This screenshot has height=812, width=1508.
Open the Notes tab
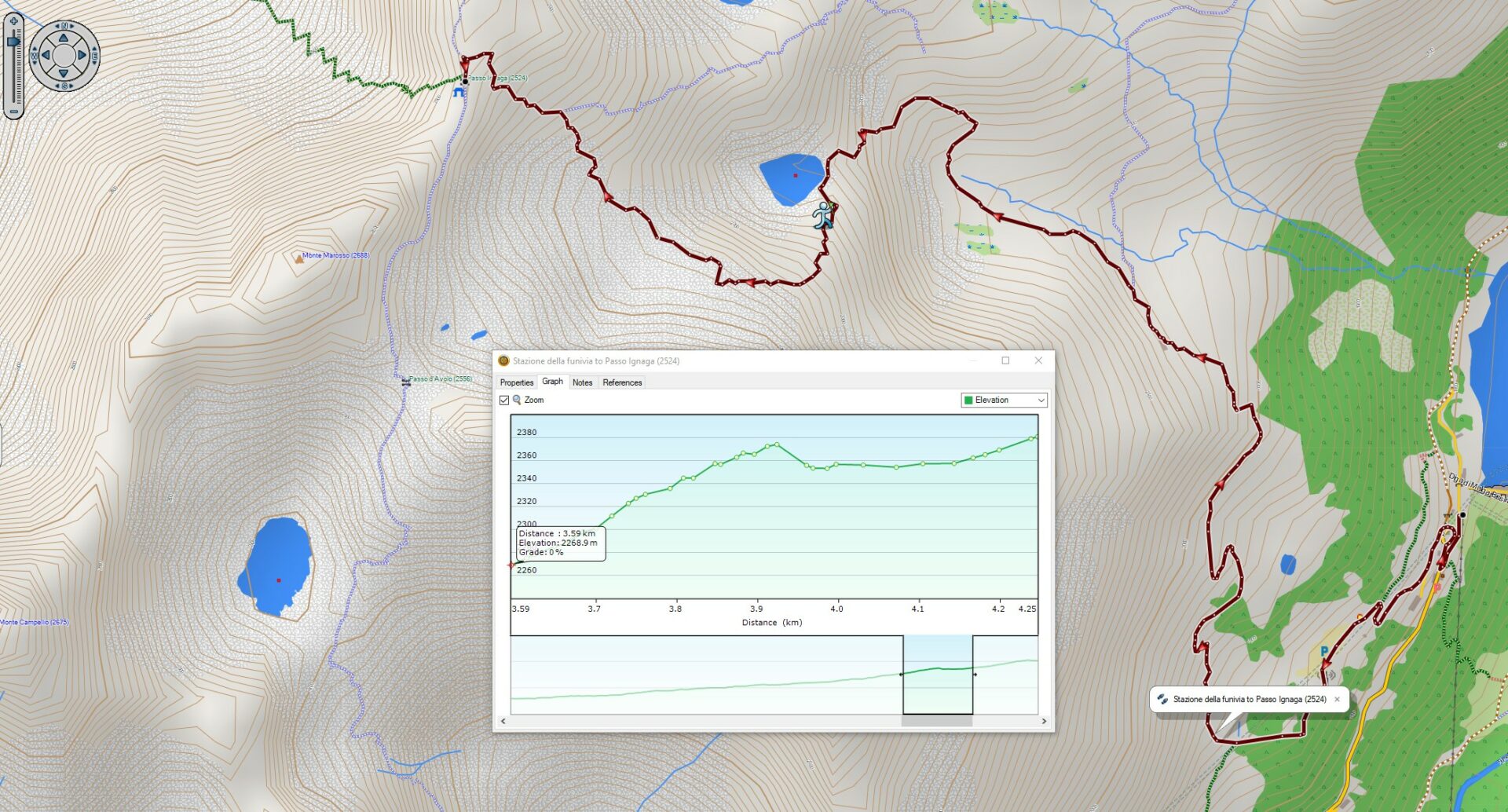(582, 382)
